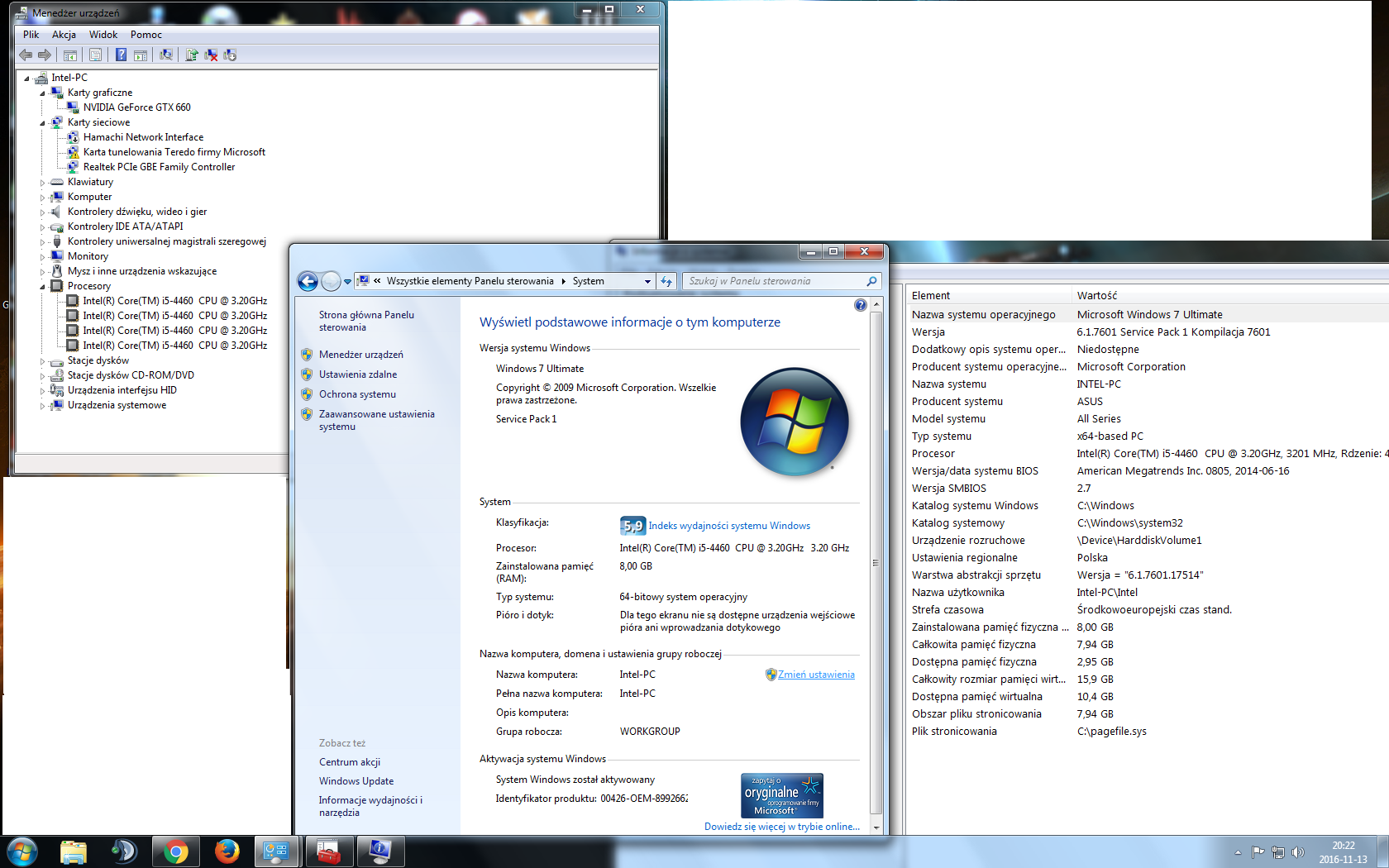Launch Firefox from the taskbar
The image size is (1389, 868).
pyautogui.click(x=227, y=851)
